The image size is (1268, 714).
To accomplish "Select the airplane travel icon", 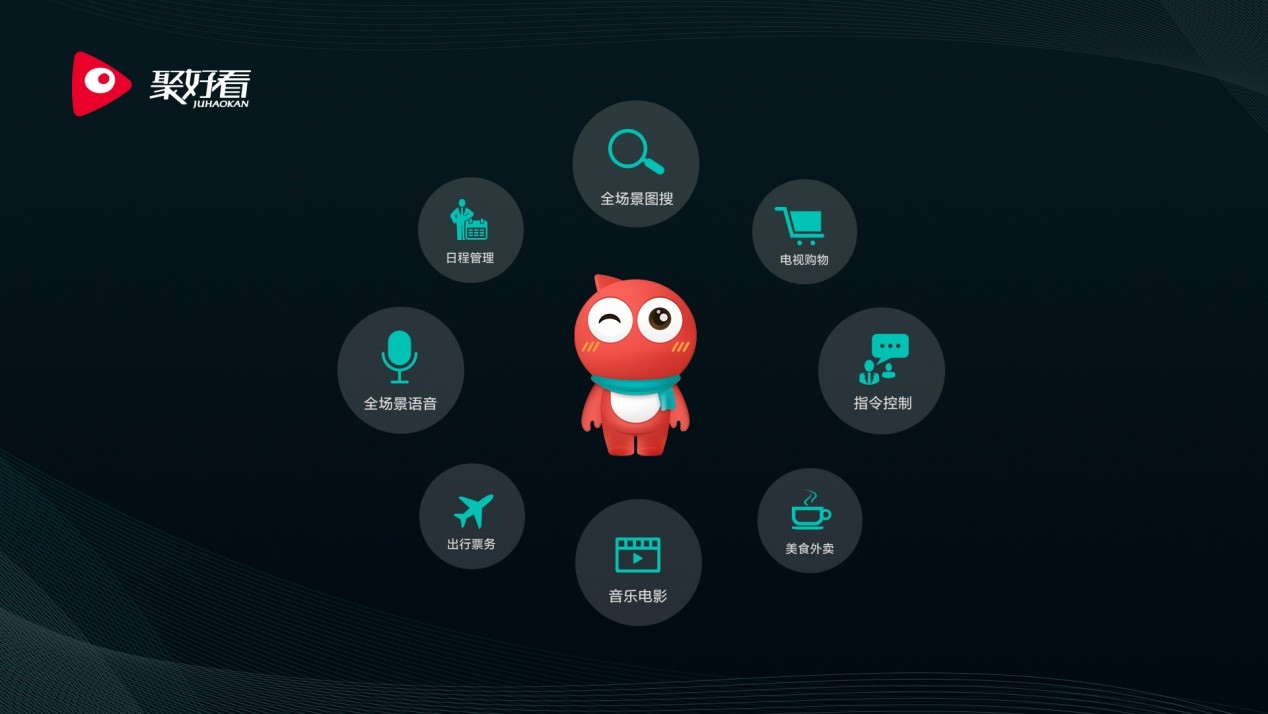I will click(473, 510).
